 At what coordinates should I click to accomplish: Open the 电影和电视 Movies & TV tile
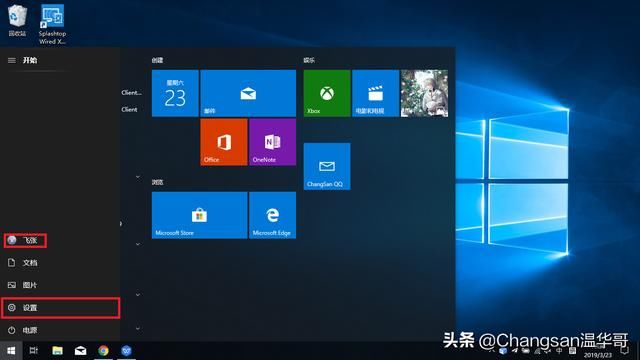[x=376, y=93]
